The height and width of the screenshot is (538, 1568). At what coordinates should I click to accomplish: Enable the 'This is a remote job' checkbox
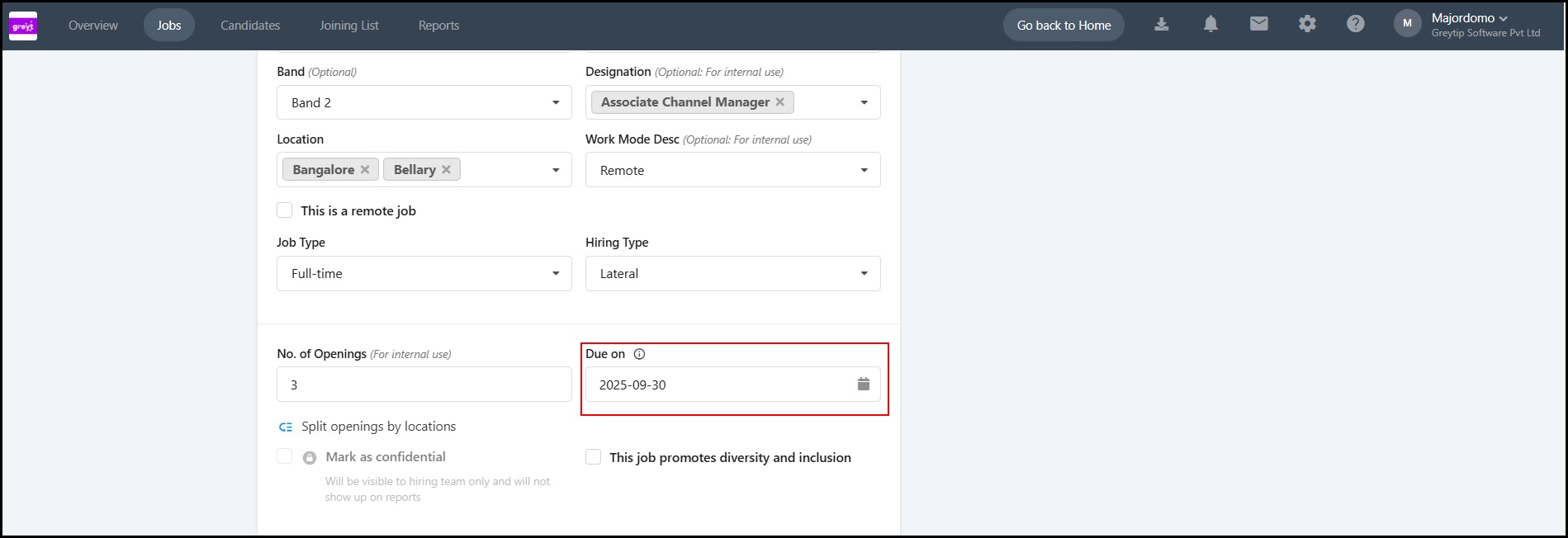coord(285,210)
